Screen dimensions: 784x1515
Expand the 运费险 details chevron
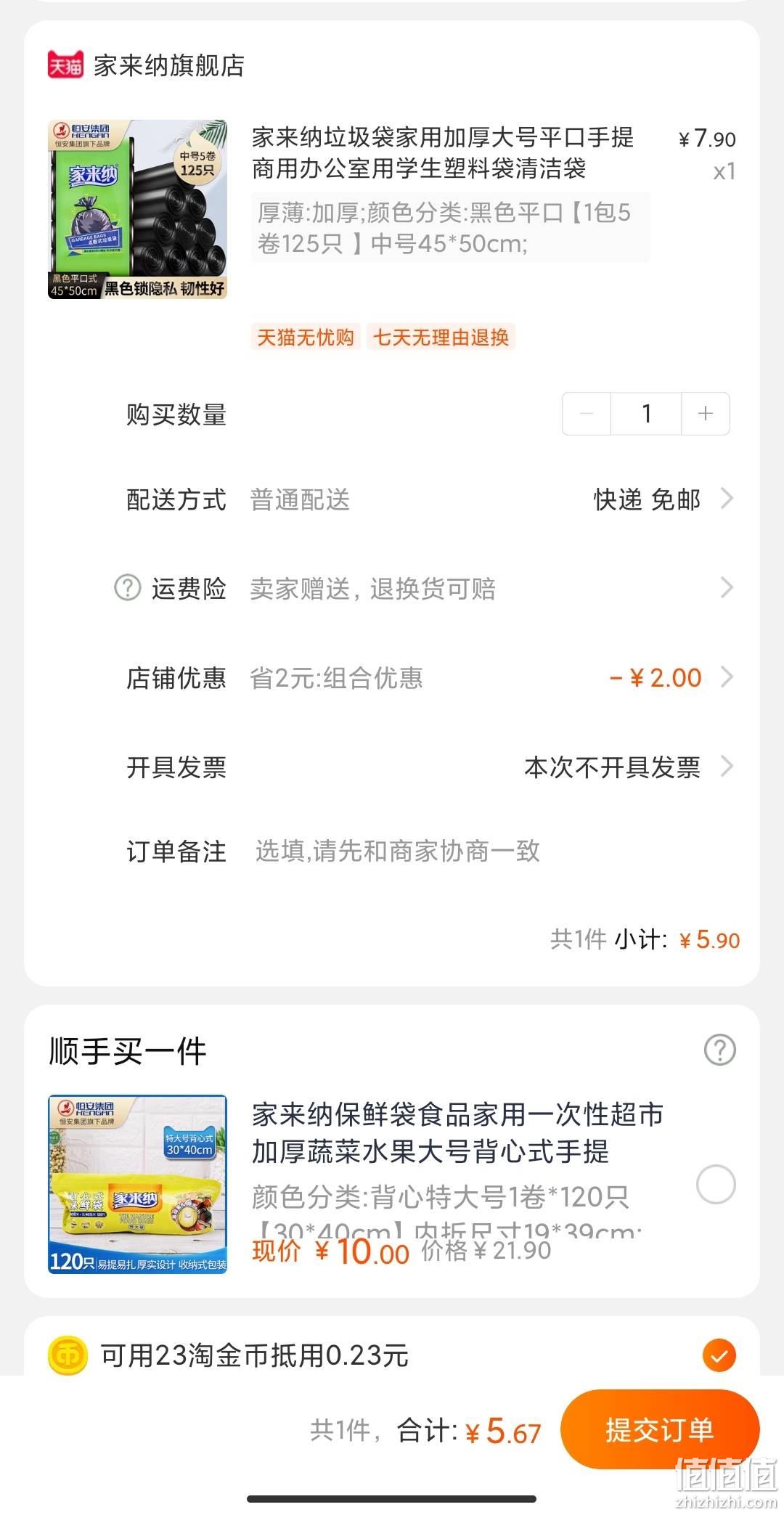tap(727, 587)
